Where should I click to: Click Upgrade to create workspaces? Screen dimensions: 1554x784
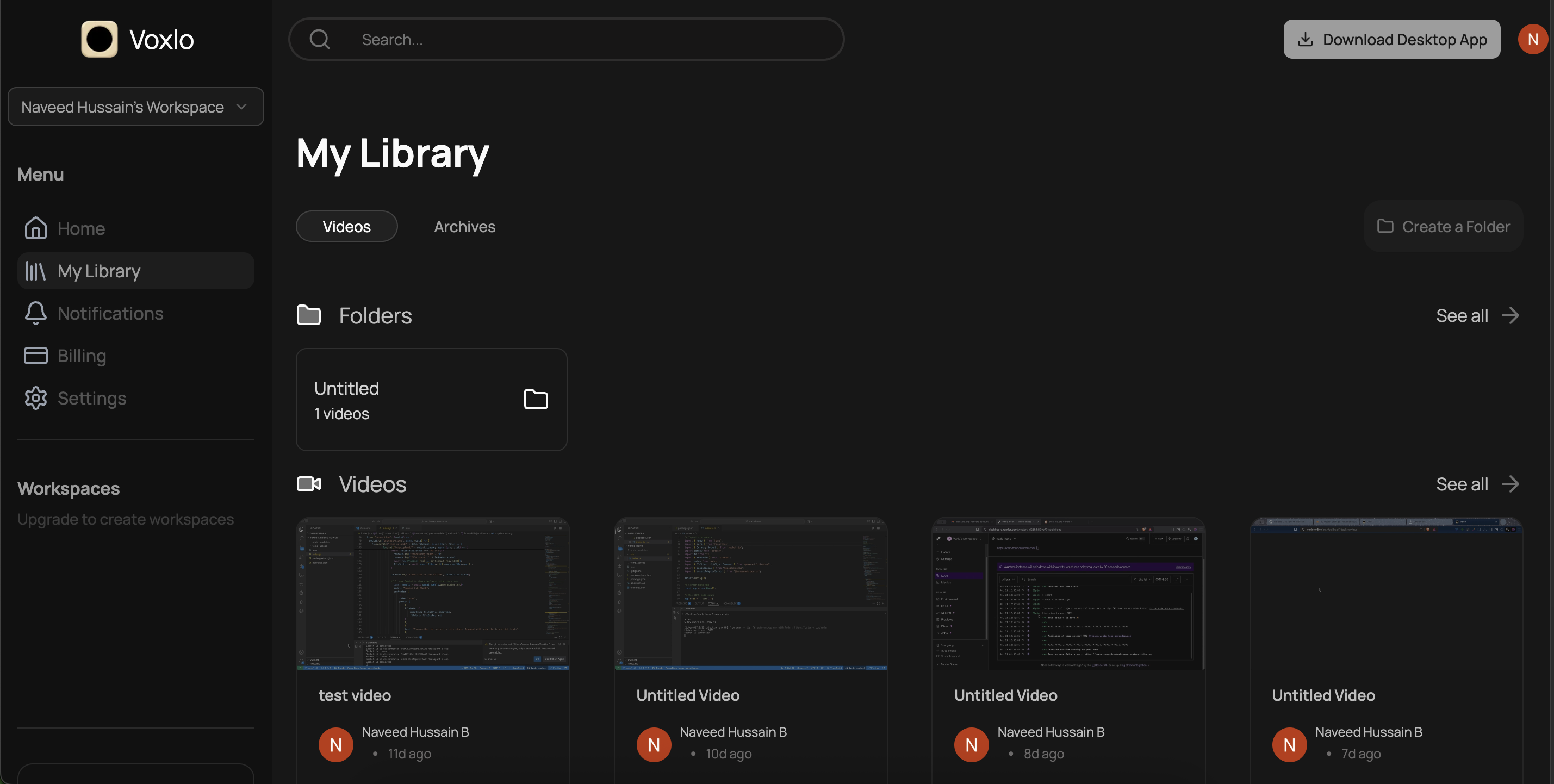tap(126, 519)
